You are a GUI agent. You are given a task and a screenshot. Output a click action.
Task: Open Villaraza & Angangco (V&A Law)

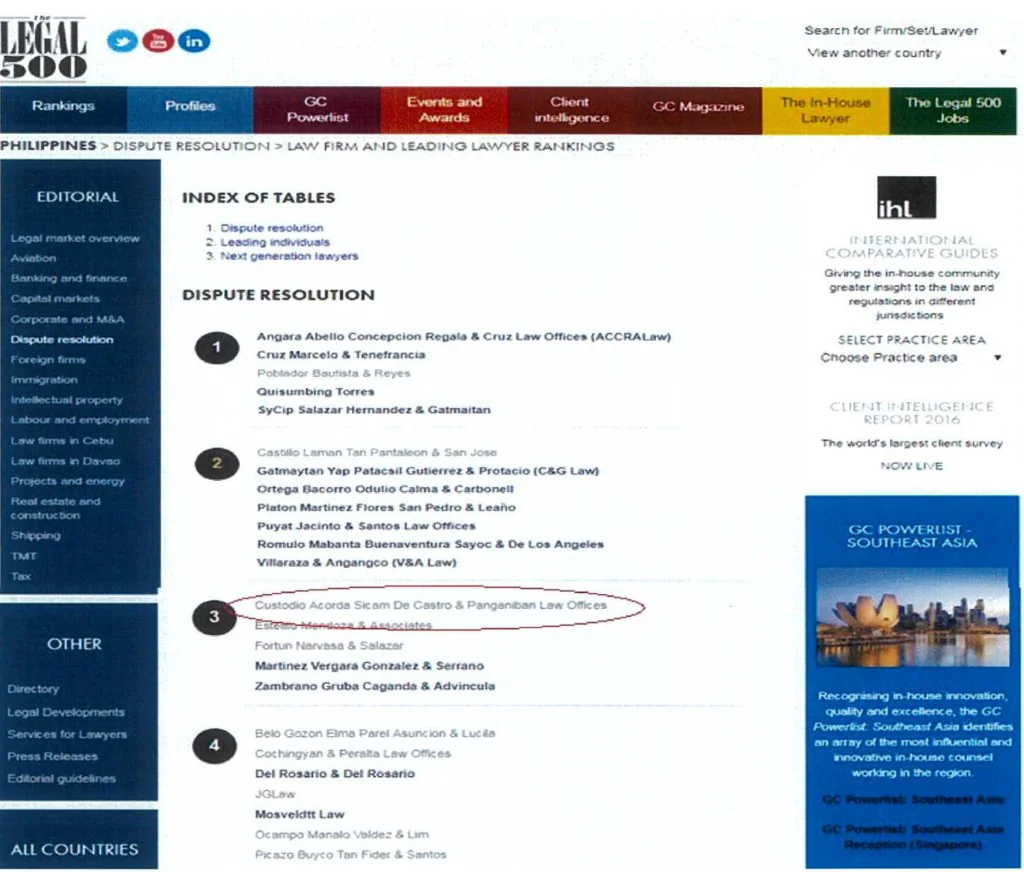357,562
